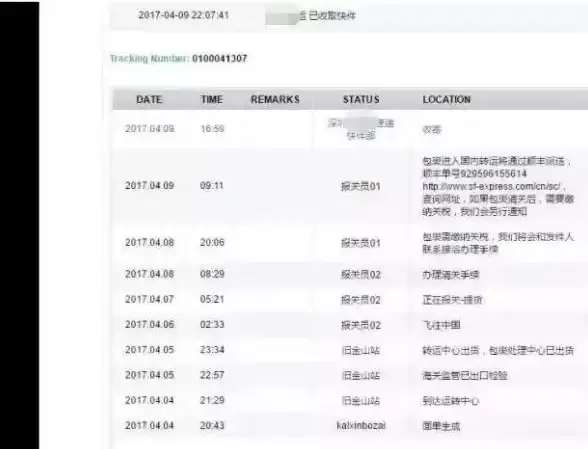Select time 20:06
The width and height of the screenshot is (588, 449).
pyautogui.click(x=212, y=242)
